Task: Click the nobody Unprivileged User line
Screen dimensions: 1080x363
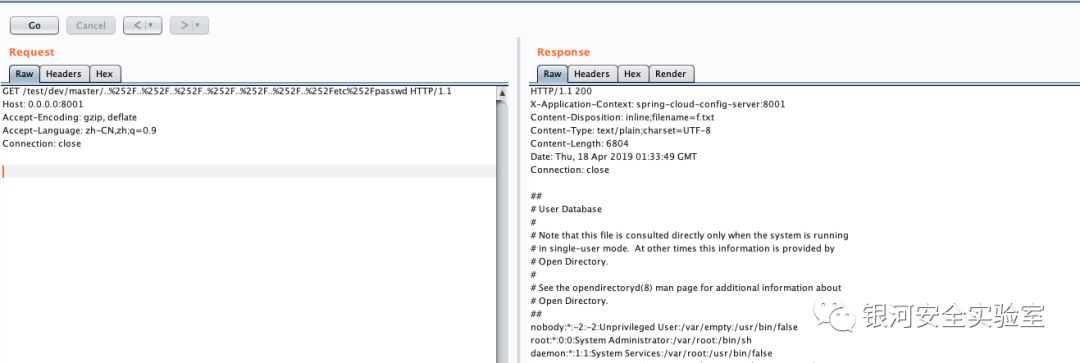Action: click(664, 327)
